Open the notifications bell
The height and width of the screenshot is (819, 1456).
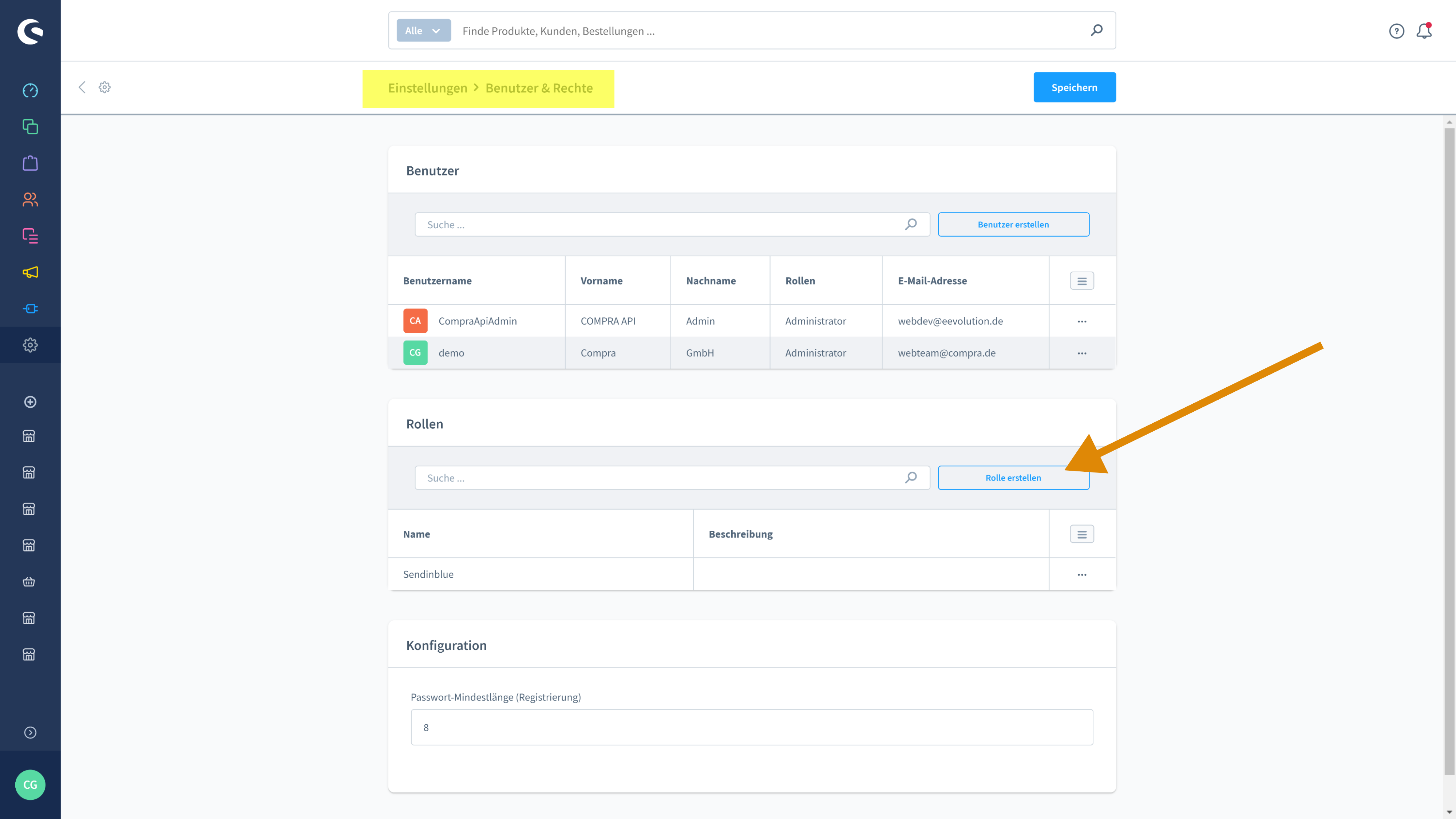[1424, 31]
